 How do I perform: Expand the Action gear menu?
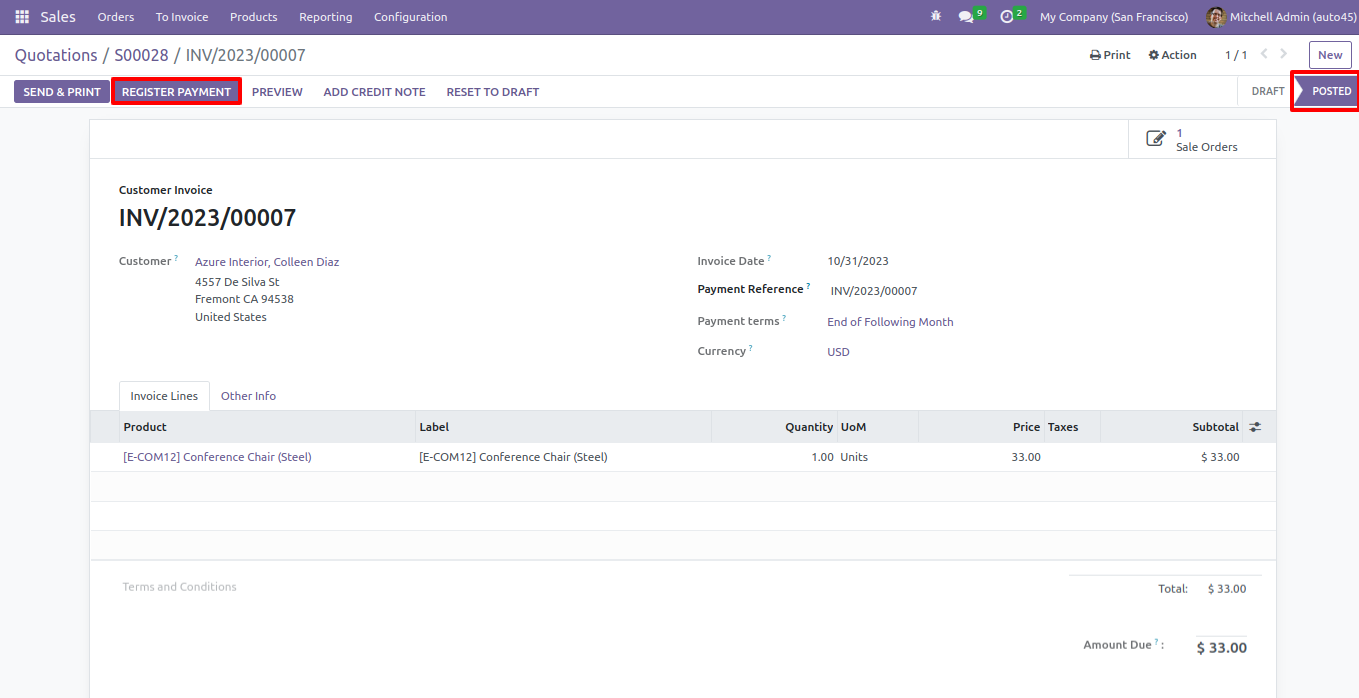pos(1173,55)
